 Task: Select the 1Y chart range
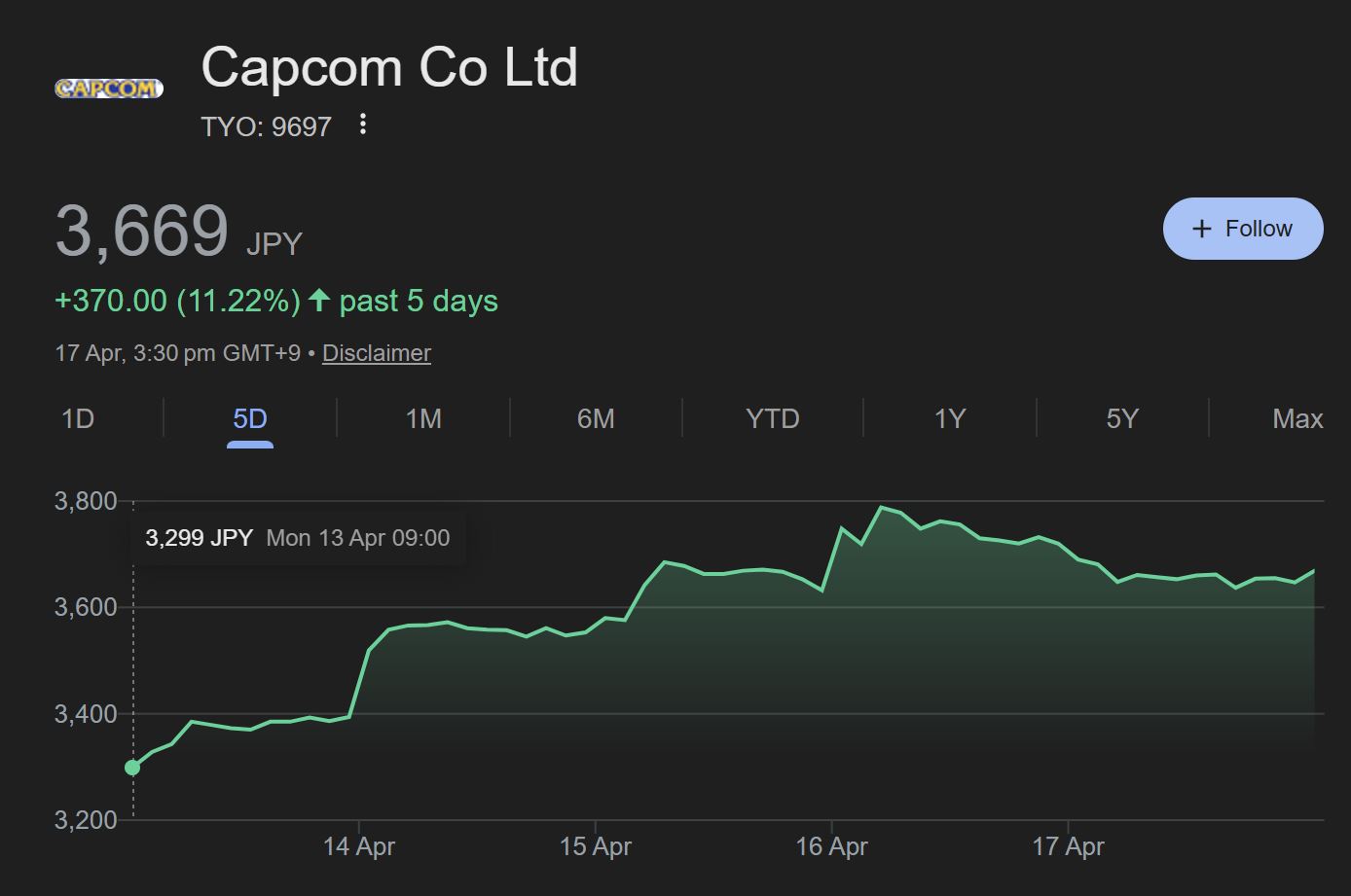coord(949,418)
